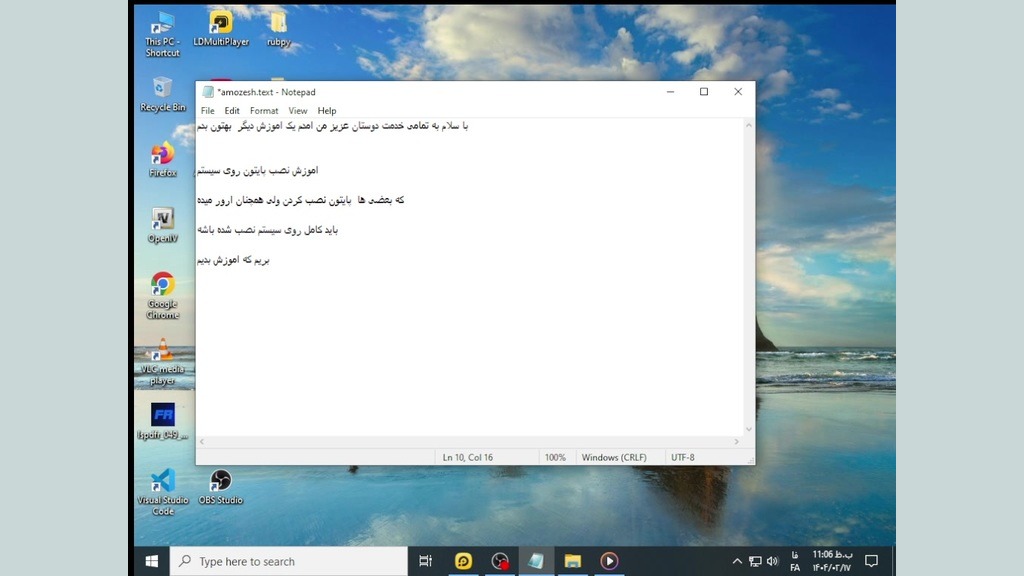Click first line of Persian greeting text

point(332,125)
